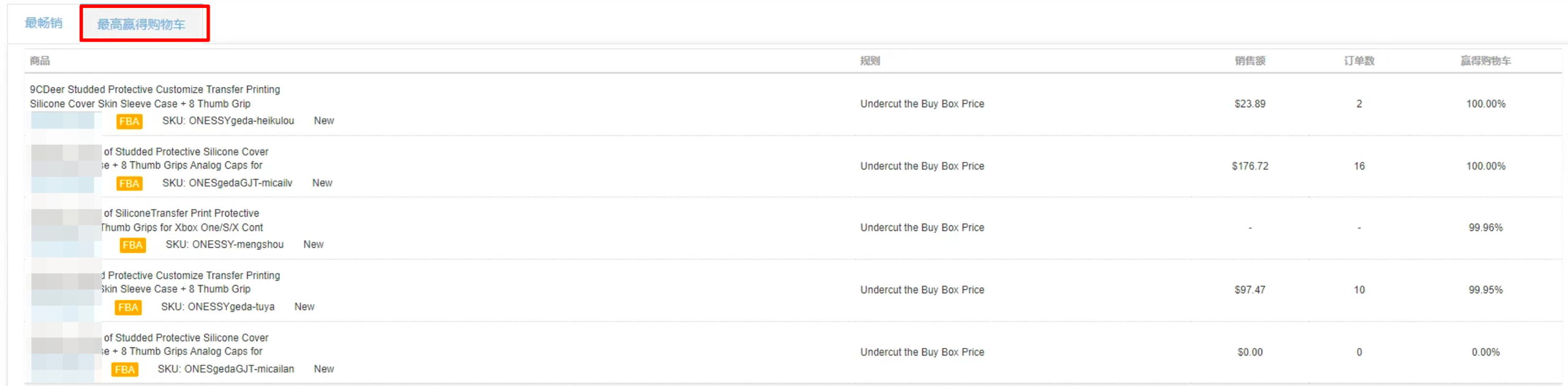Viewport: 1568px width, 386px height.
Task: Sort by the 销售额 column header
Action: pyautogui.click(x=1249, y=61)
